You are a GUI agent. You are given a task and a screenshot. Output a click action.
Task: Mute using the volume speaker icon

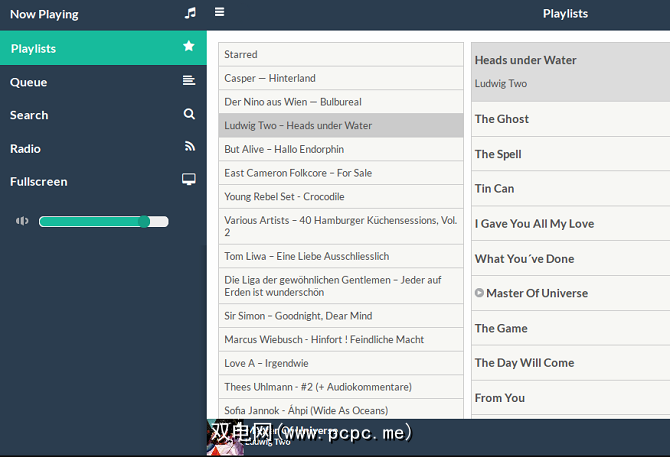22,221
